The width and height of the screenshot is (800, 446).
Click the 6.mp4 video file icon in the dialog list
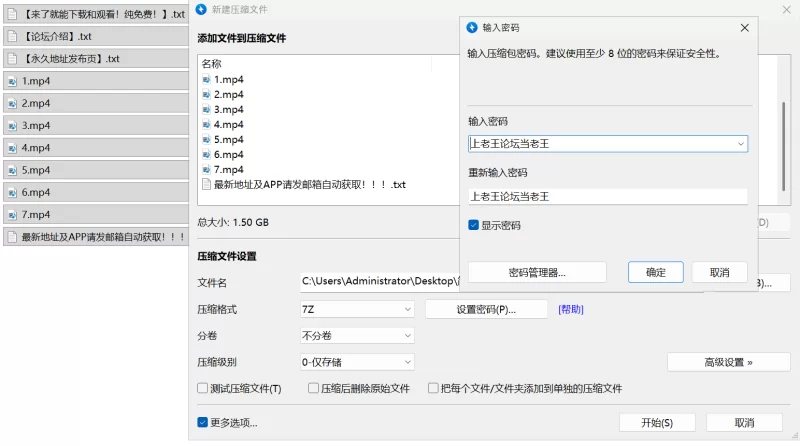pyautogui.click(x=206, y=155)
